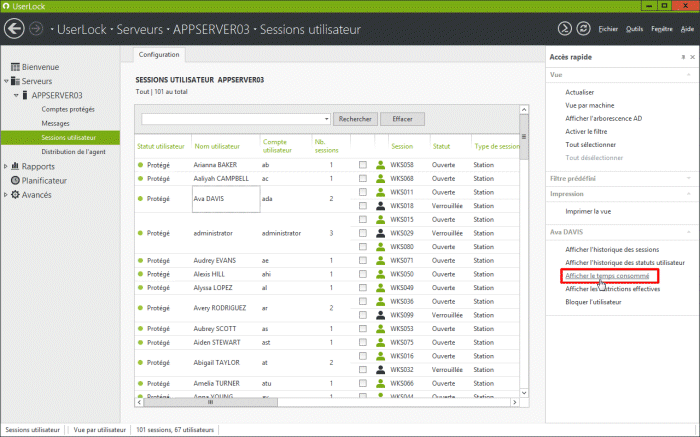Click the Rapports chart icon

[x=15, y=166]
